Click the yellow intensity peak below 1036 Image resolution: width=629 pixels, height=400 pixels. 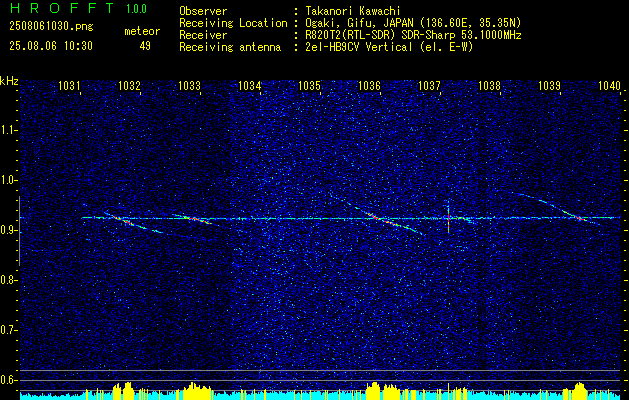(373, 390)
